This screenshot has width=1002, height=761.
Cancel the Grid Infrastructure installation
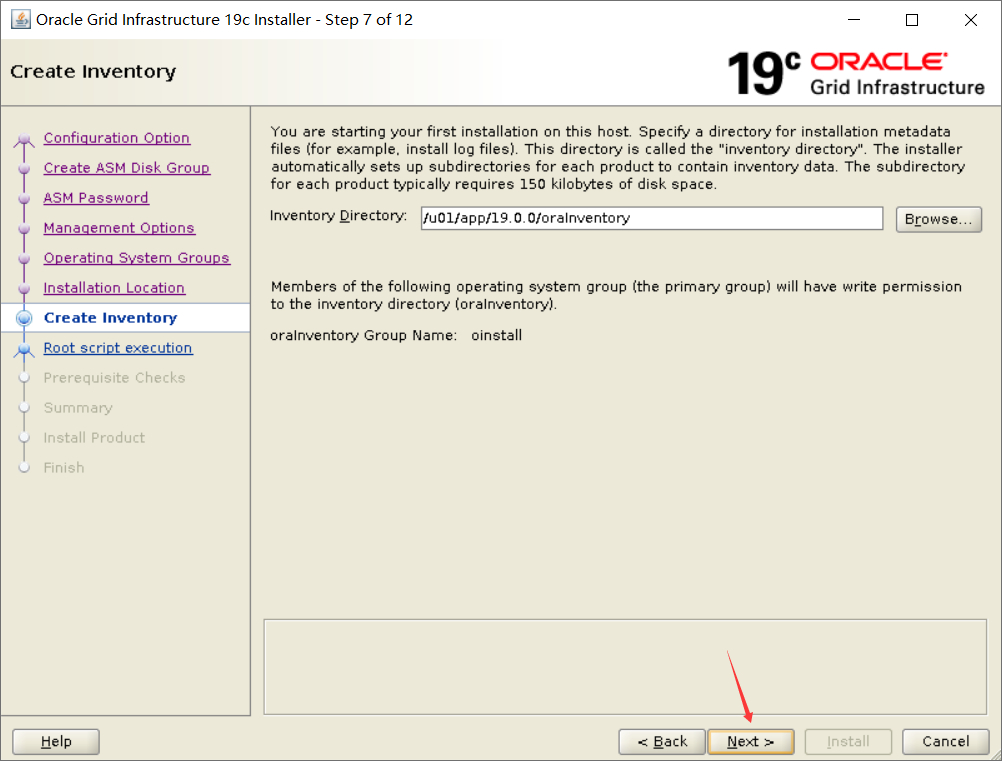[x=945, y=742]
